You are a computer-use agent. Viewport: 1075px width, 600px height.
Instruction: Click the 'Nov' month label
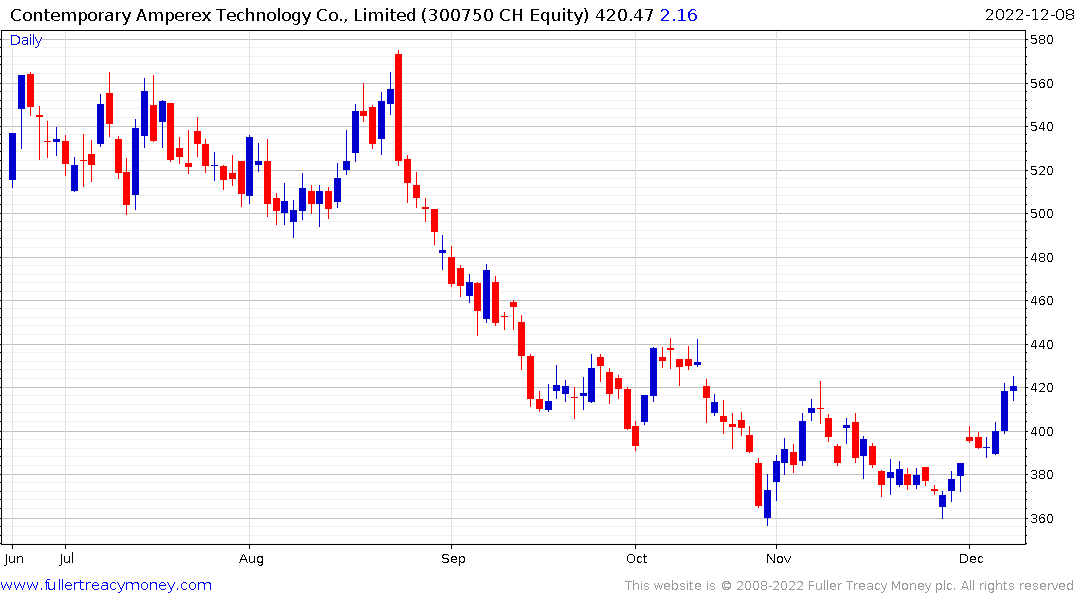(x=778, y=559)
